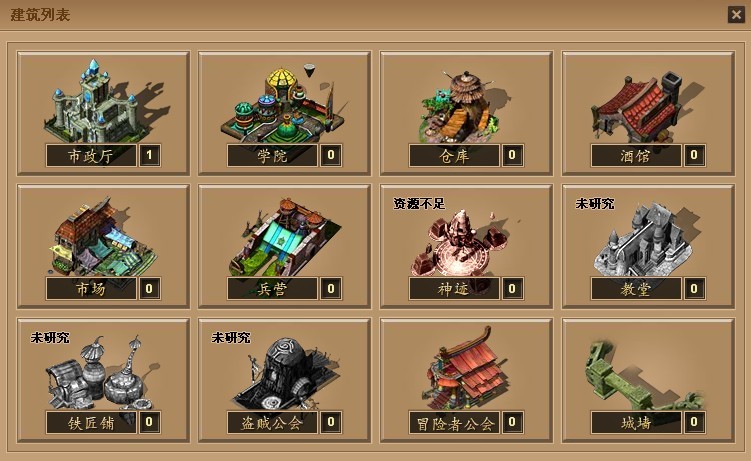Click the level counter next to 市政厅
Image resolution: width=751 pixels, height=461 pixels.
(149, 155)
